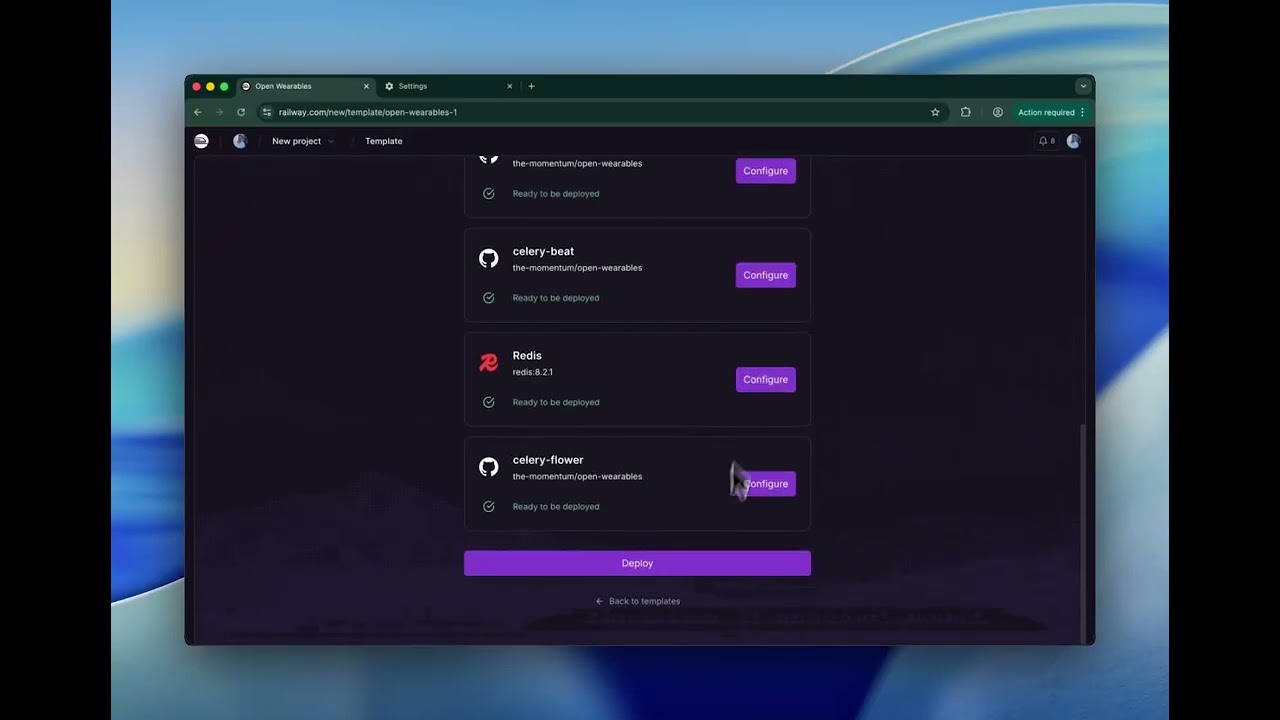The height and width of the screenshot is (720, 1280).
Task: Click the browser back arrow
Action: (198, 112)
